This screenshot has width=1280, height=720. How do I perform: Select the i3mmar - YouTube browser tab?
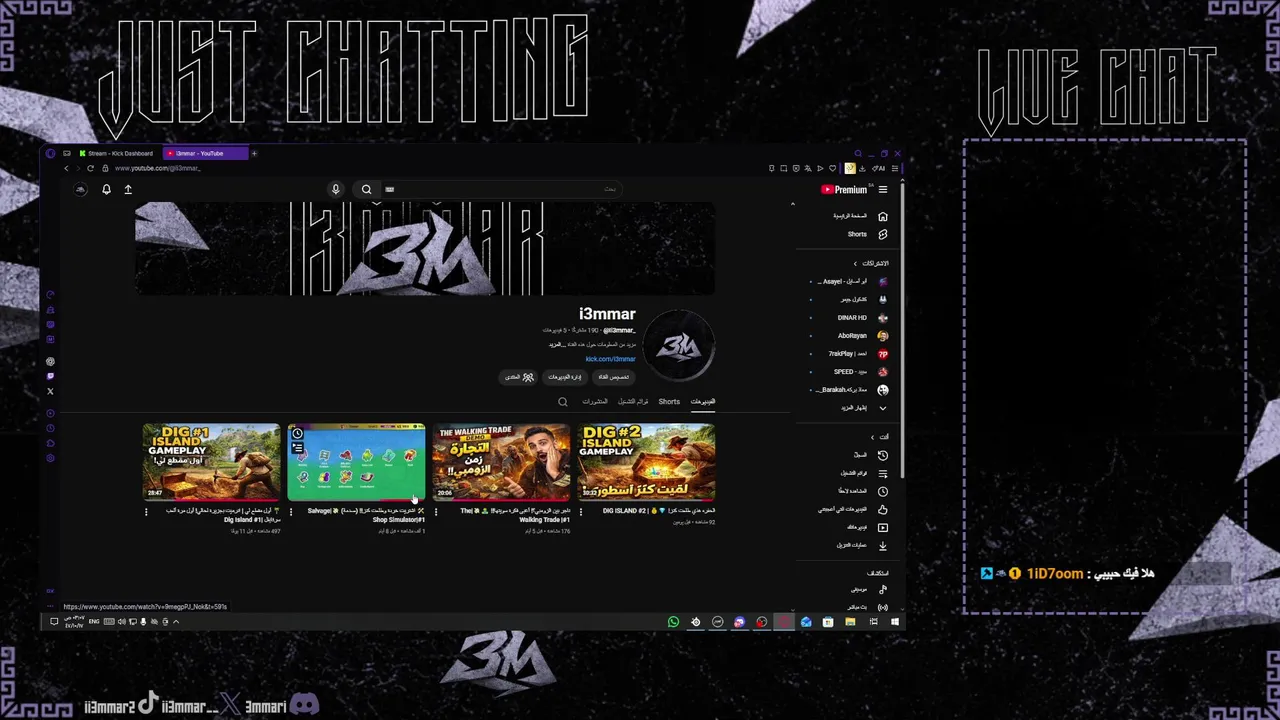205,153
